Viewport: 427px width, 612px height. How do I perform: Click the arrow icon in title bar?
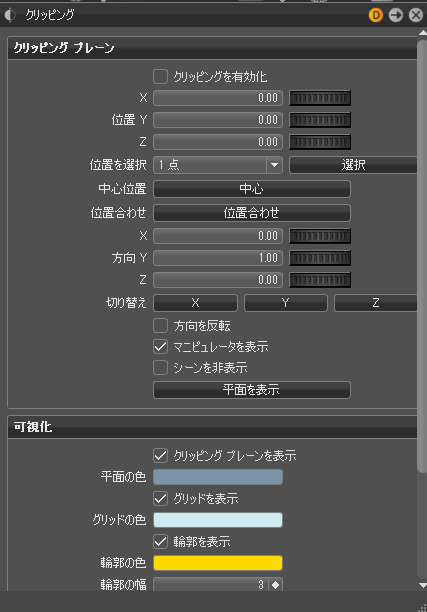pos(396,15)
